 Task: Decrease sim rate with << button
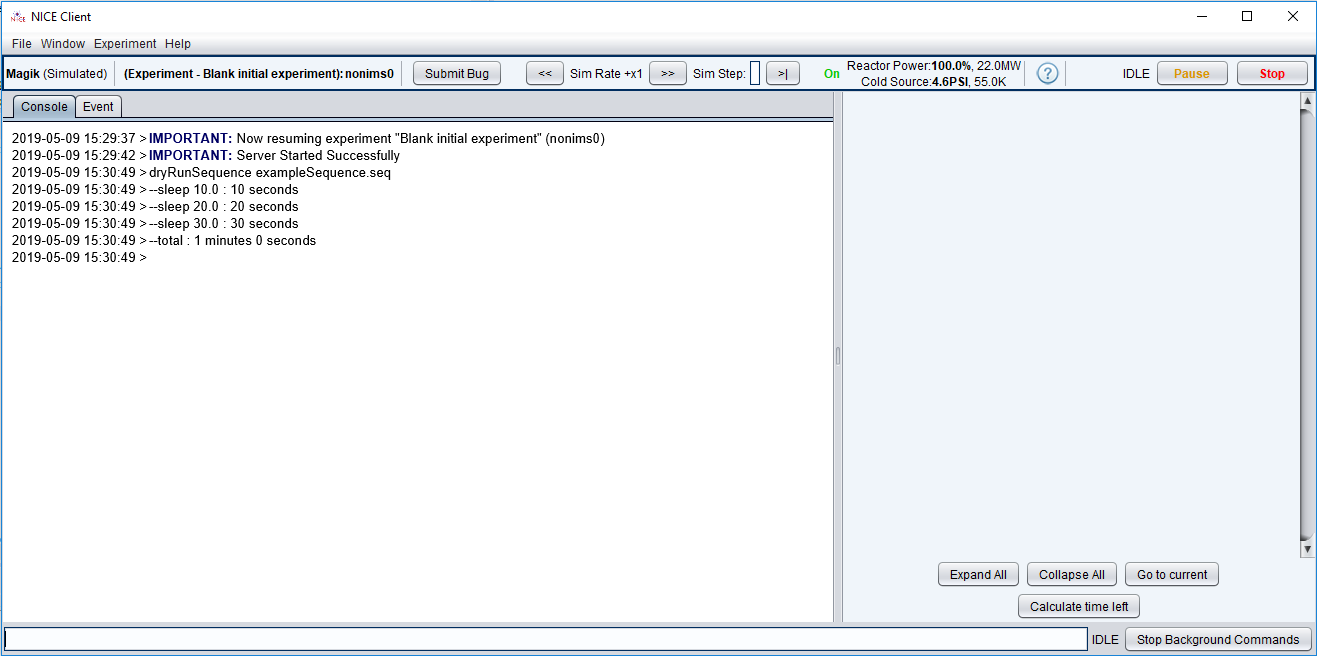point(545,73)
